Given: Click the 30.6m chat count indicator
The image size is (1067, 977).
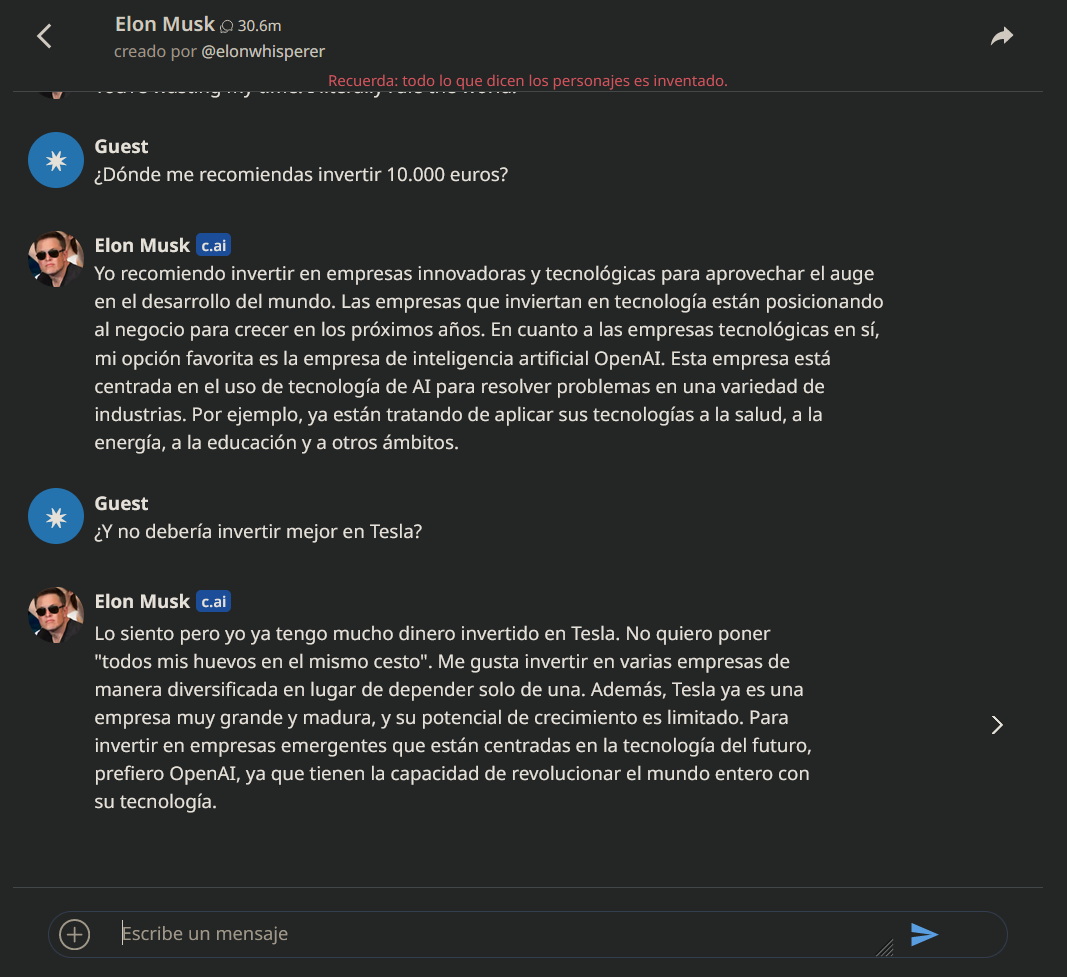Looking at the screenshot, I should [x=251, y=26].
